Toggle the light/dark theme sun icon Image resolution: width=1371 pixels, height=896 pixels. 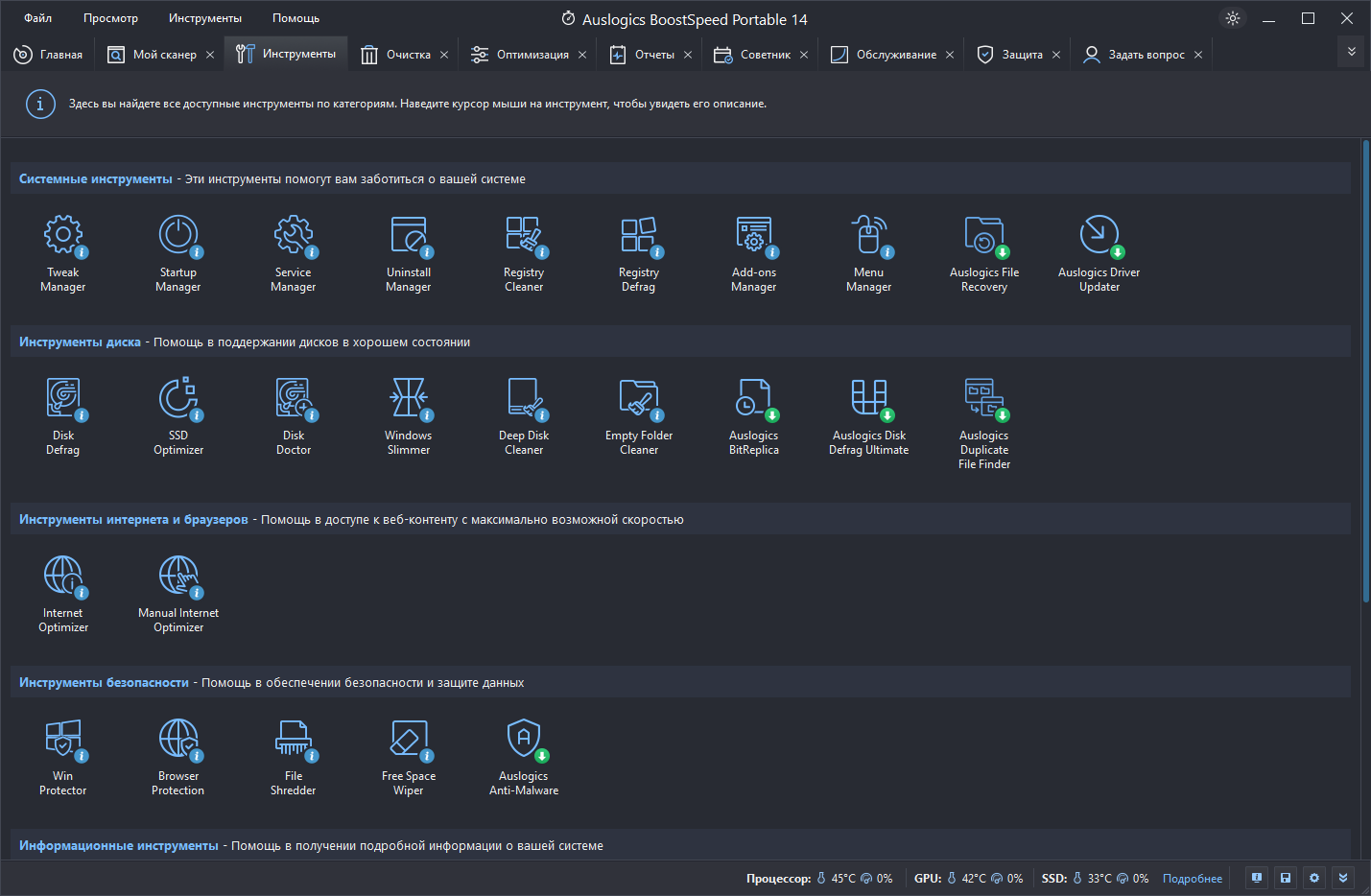click(1233, 18)
